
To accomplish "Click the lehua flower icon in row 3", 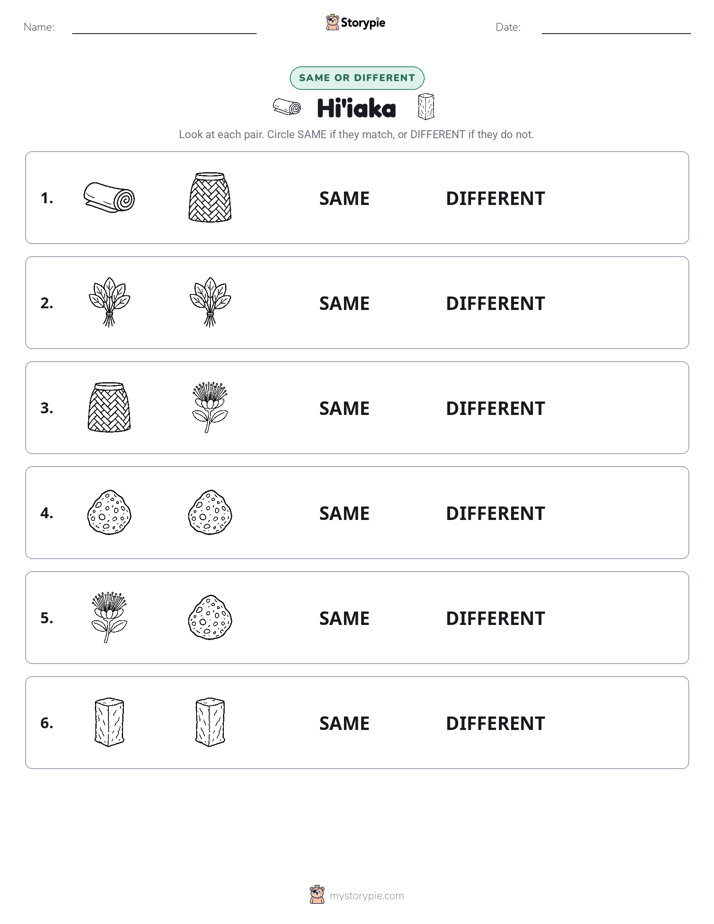I will pos(210,407).
